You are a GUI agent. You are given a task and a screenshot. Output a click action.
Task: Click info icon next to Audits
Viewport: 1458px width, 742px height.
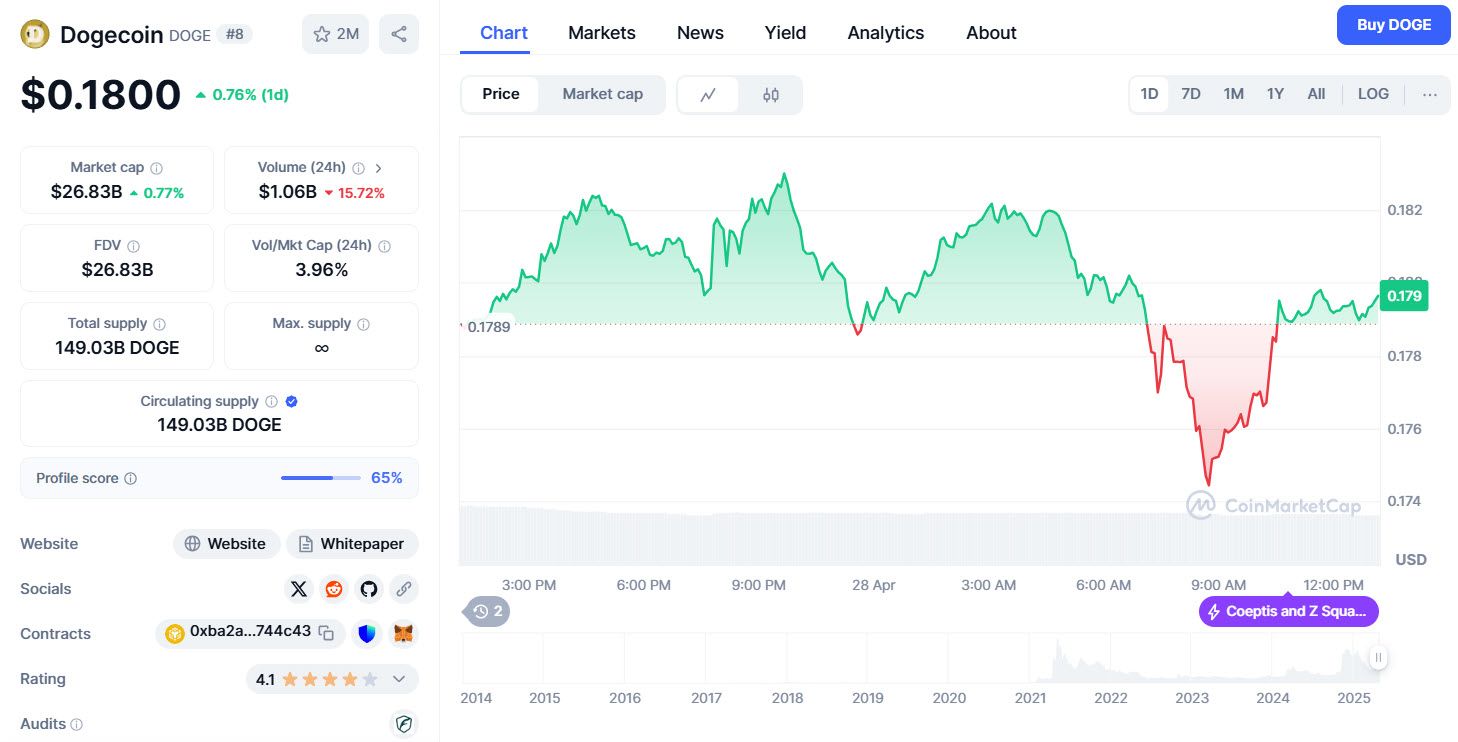click(x=77, y=724)
